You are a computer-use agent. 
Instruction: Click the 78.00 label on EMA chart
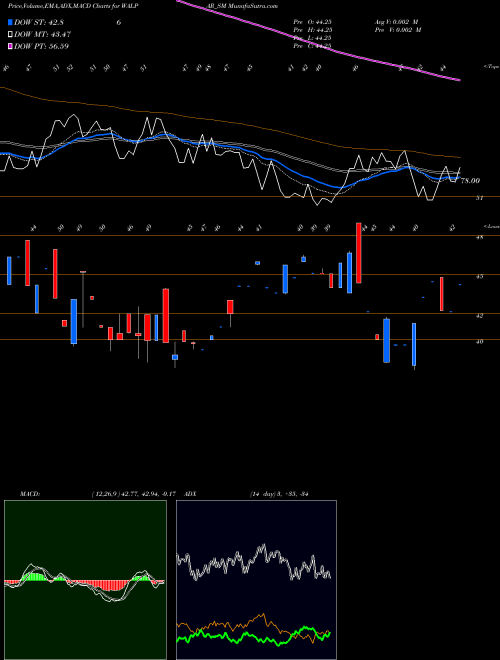tap(470, 181)
